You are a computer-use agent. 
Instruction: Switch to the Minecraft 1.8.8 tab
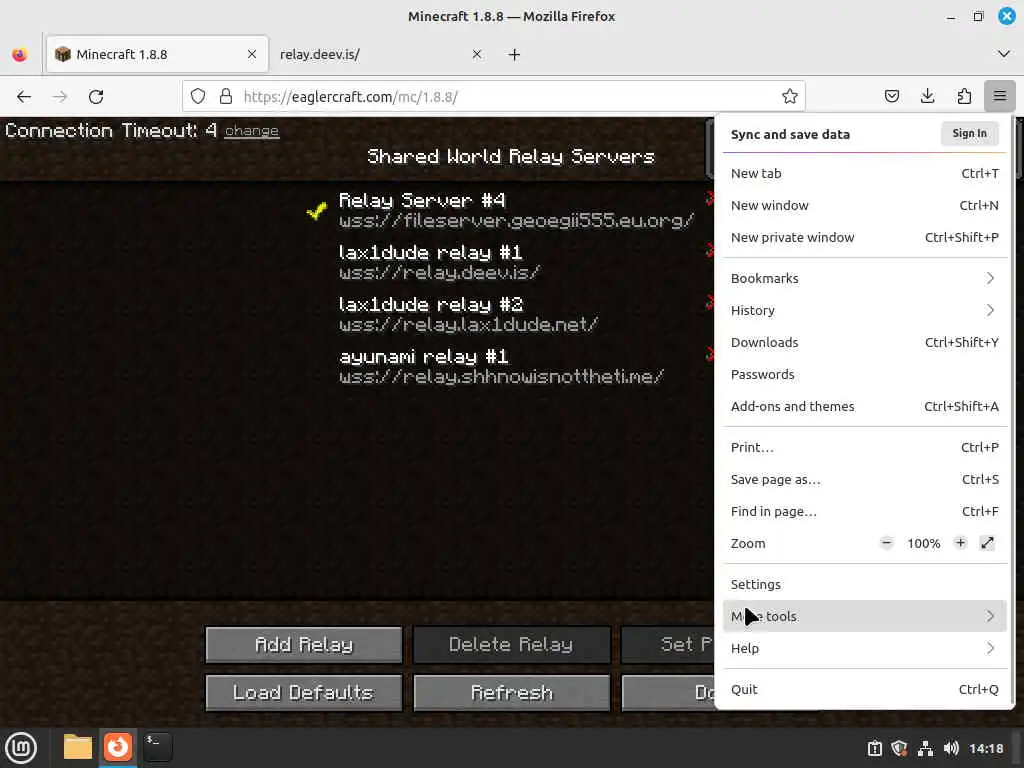[157, 54]
